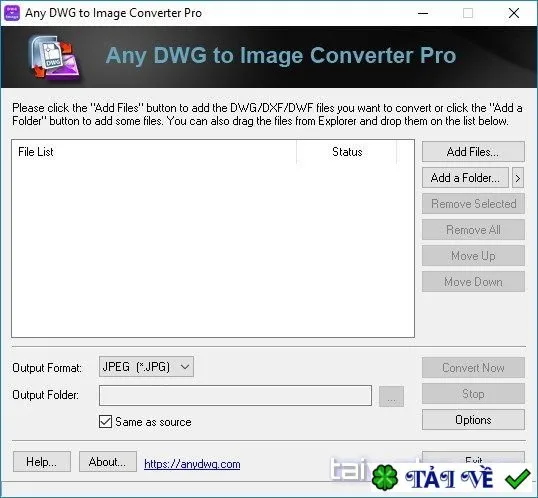Close the Any DWG to Image Converter window
The width and height of the screenshot is (538, 498).
tap(514, 13)
